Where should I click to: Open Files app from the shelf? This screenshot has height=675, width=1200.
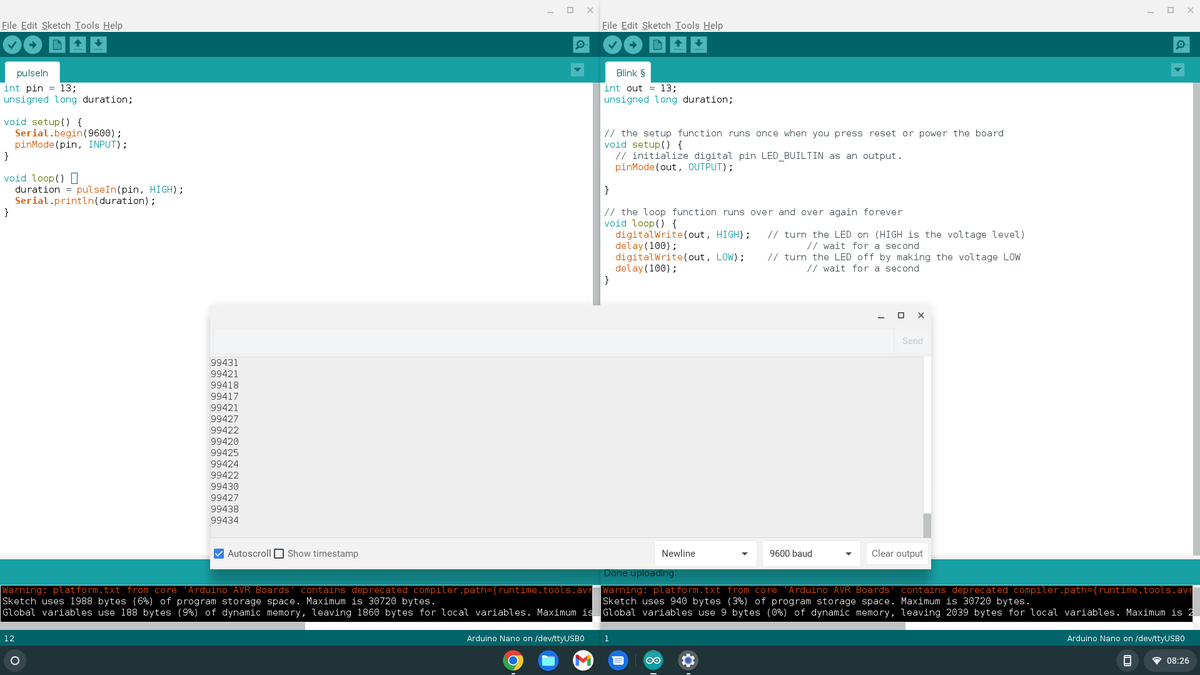tap(548, 660)
